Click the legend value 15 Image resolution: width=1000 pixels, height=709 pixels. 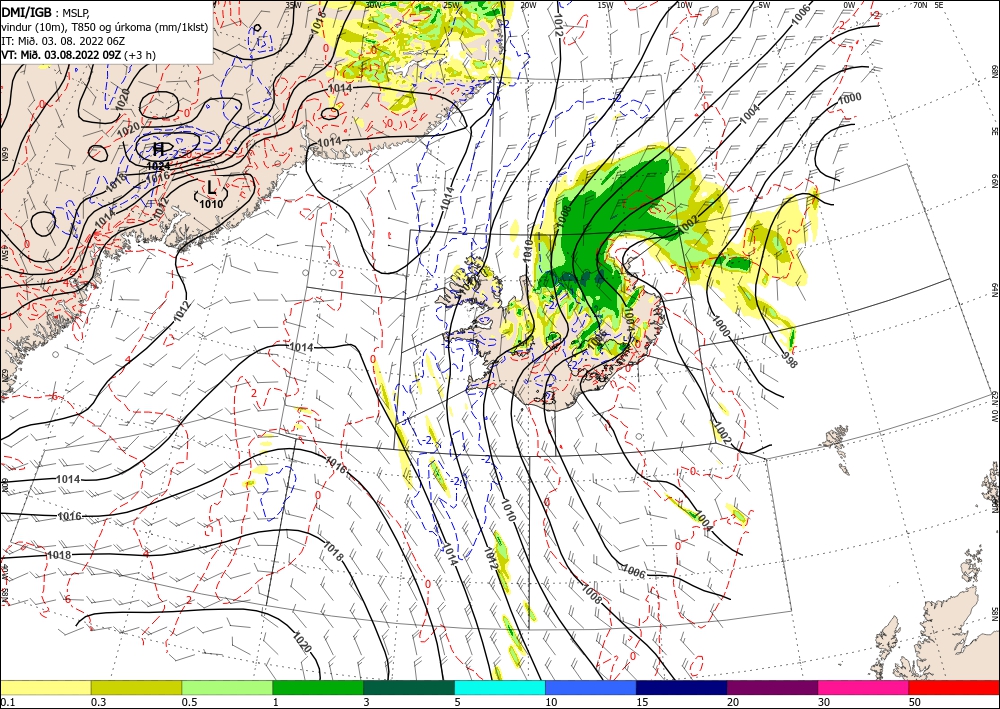click(x=642, y=702)
